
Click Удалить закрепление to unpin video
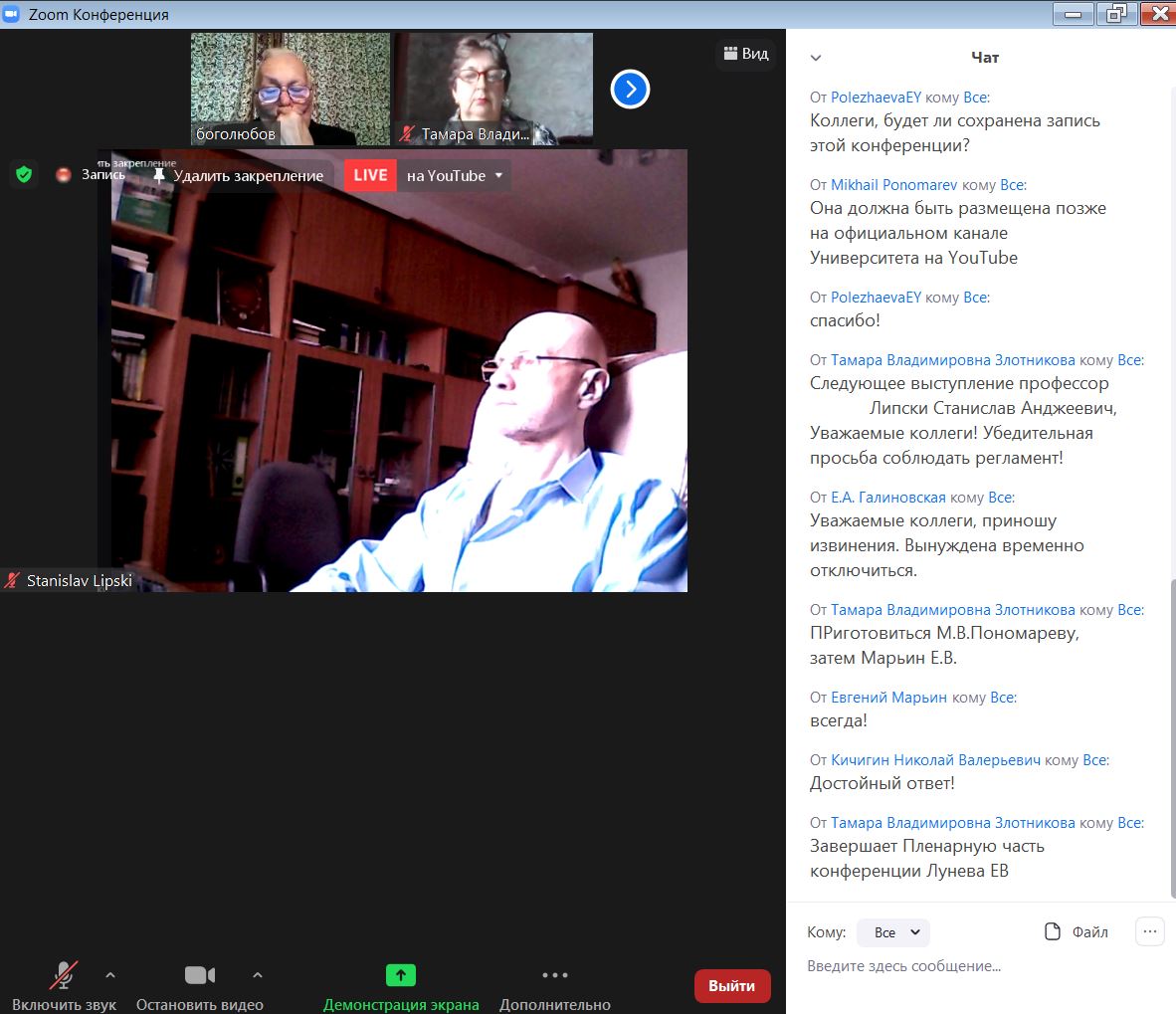[x=239, y=175]
